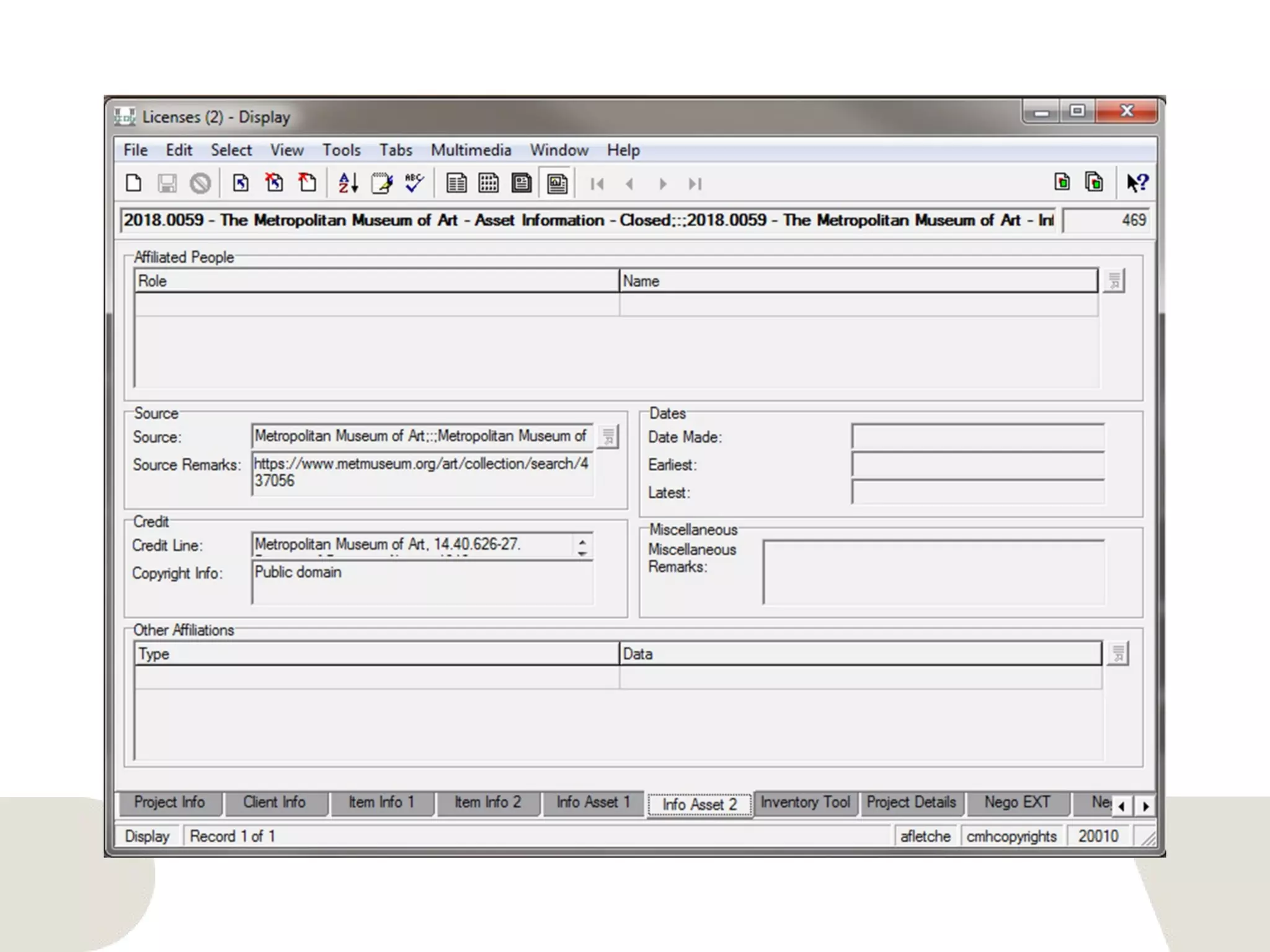Click the Sort A-Z toolbar icon
The height and width of the screenshot is (952, 1270).
click(x=348, y=183)
